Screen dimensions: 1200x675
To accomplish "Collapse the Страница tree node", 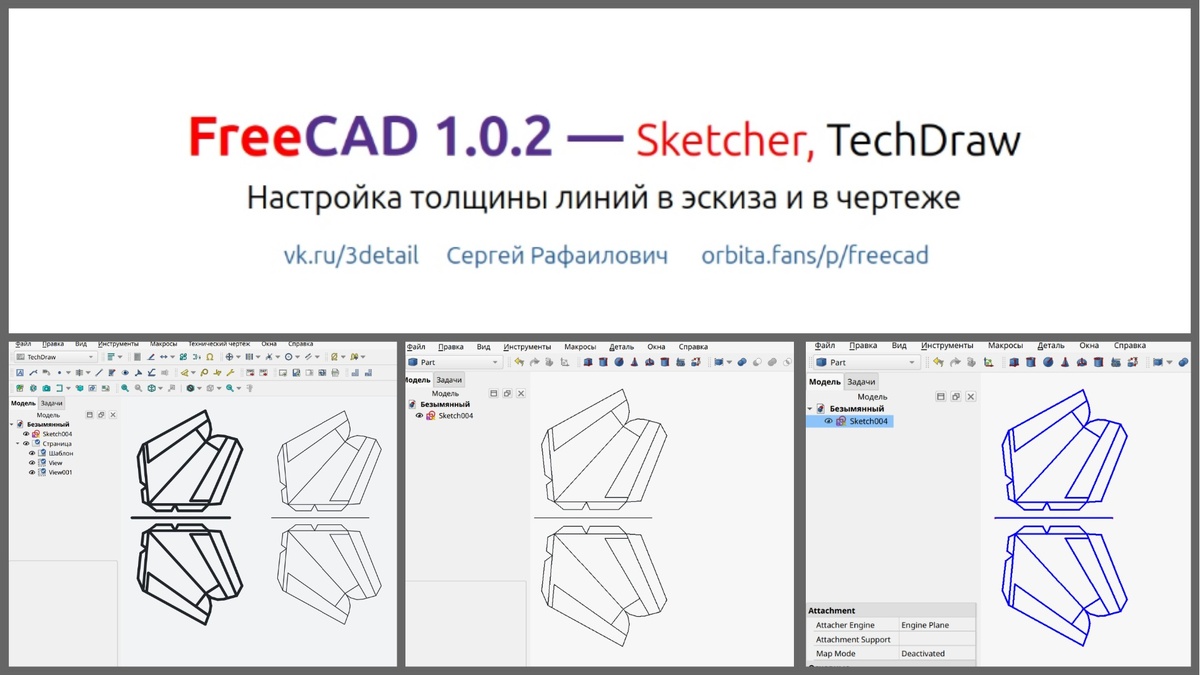I will point(18,443).
